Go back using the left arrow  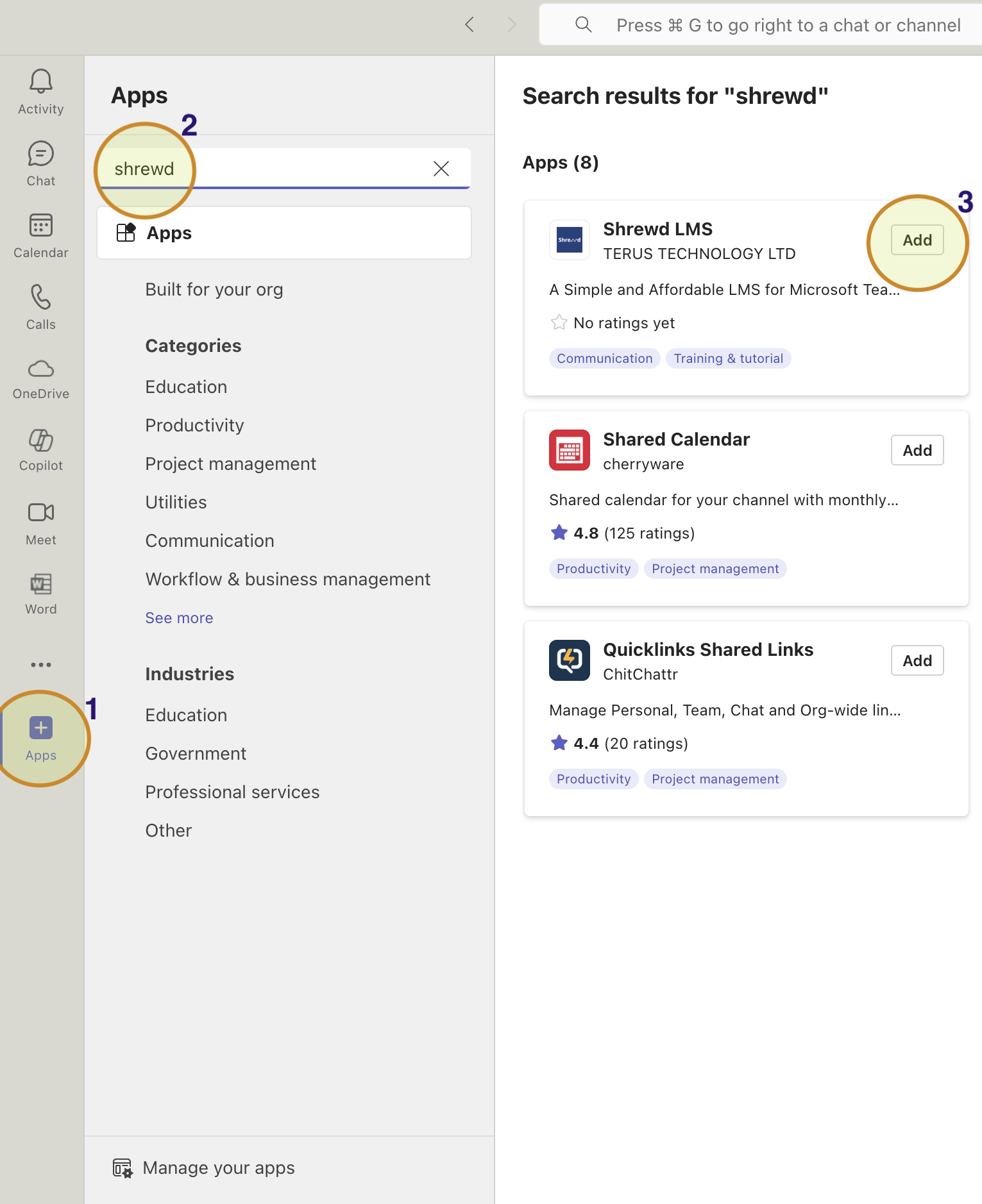(470, 25)
